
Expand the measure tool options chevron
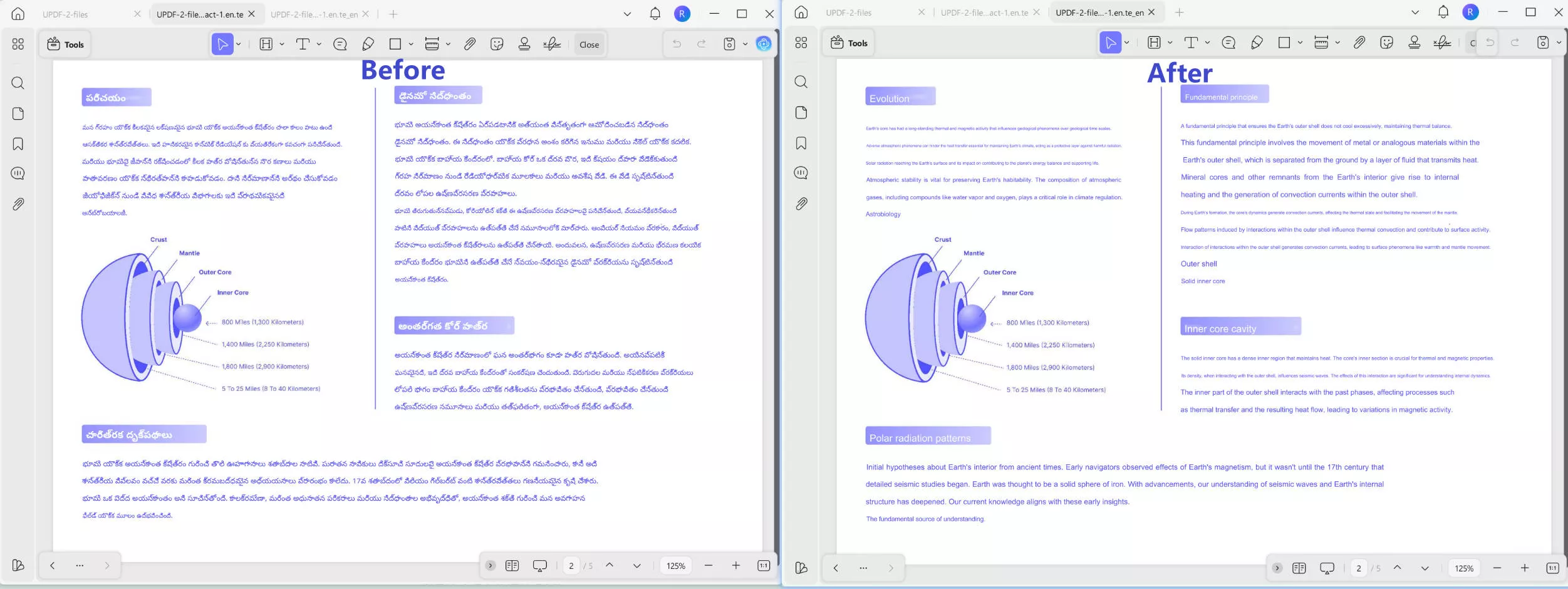pos(447,44)
